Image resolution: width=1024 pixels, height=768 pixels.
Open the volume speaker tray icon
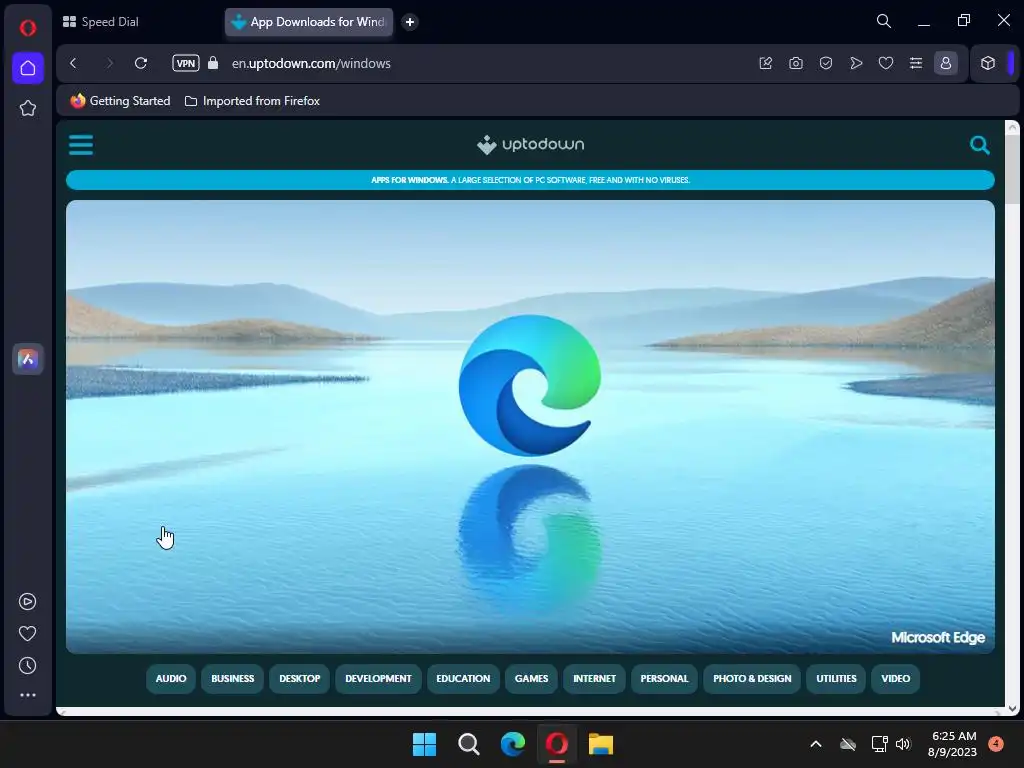tap(903, 744)
